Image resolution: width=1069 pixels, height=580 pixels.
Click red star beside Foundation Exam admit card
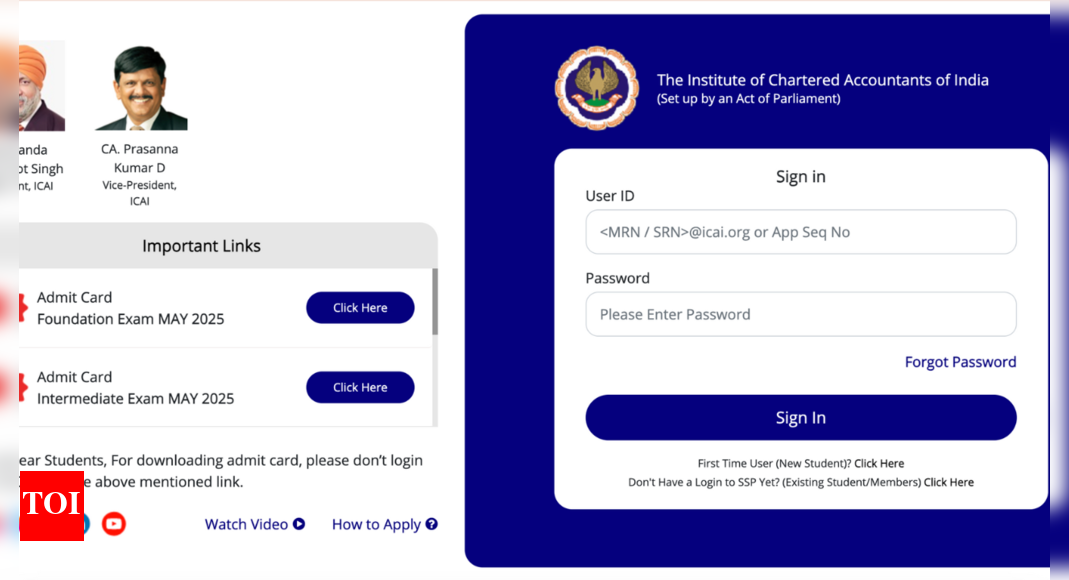[x=23, y=308]
